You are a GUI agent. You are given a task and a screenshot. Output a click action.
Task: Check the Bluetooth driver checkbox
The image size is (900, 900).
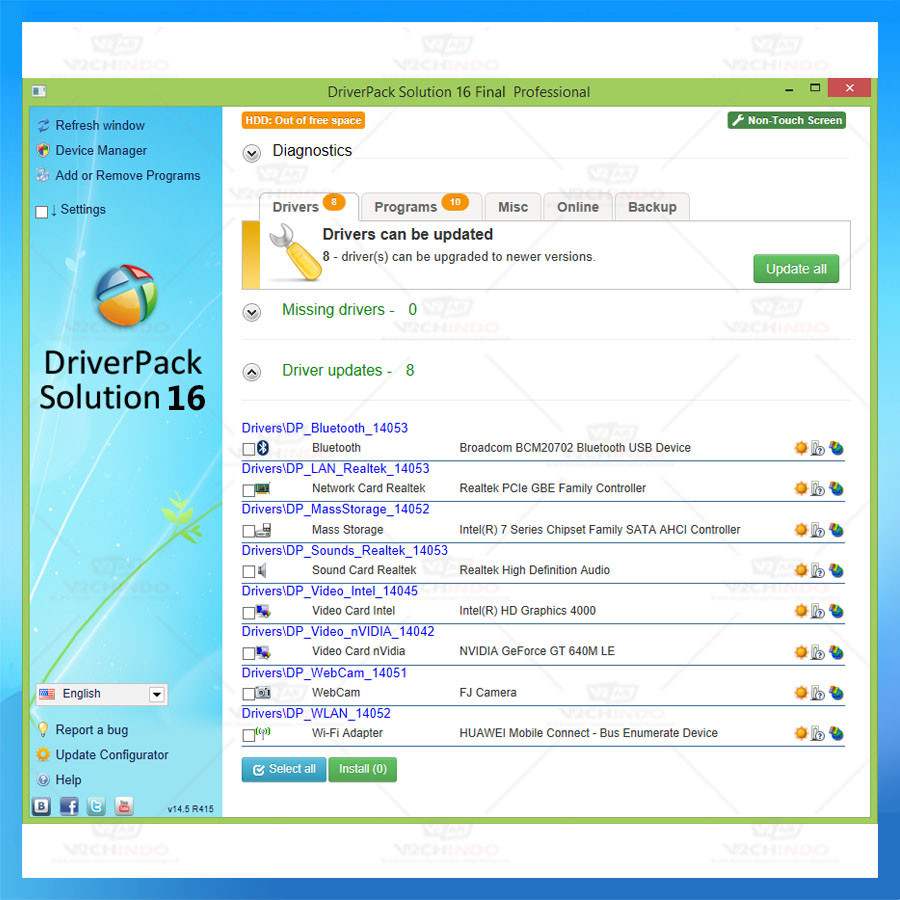tap(249, 449)
